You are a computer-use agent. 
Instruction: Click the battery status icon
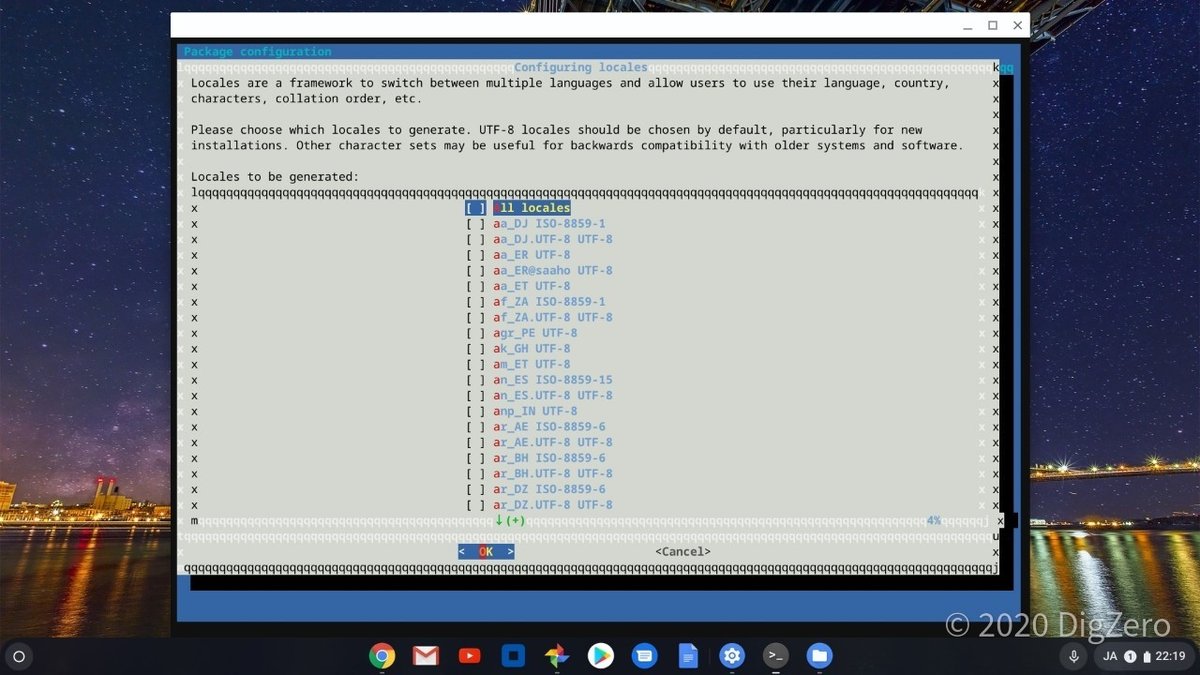tap(1146, 657)
